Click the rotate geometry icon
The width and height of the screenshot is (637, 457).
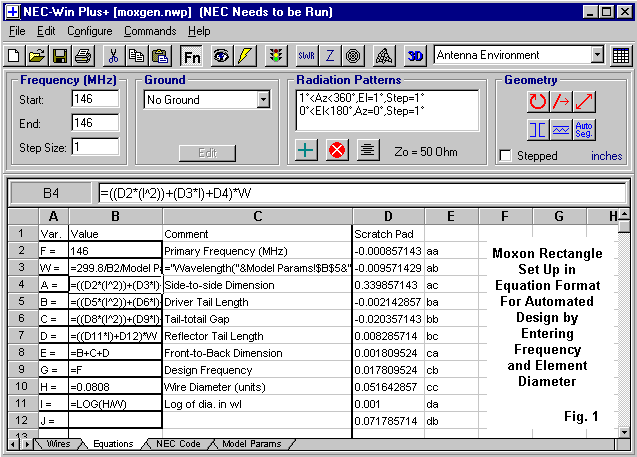click(x=538, y=101)
